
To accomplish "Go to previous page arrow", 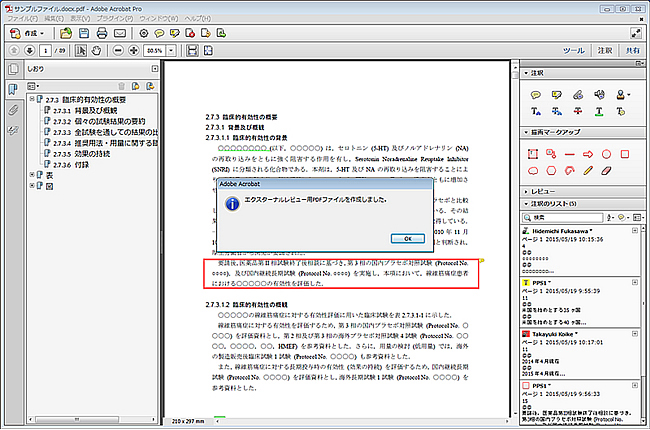I will [14, 51].
